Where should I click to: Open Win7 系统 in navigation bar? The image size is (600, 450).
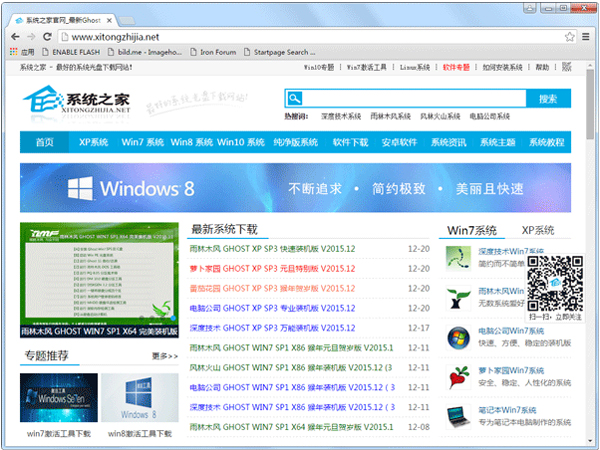(x=142, y=142)
